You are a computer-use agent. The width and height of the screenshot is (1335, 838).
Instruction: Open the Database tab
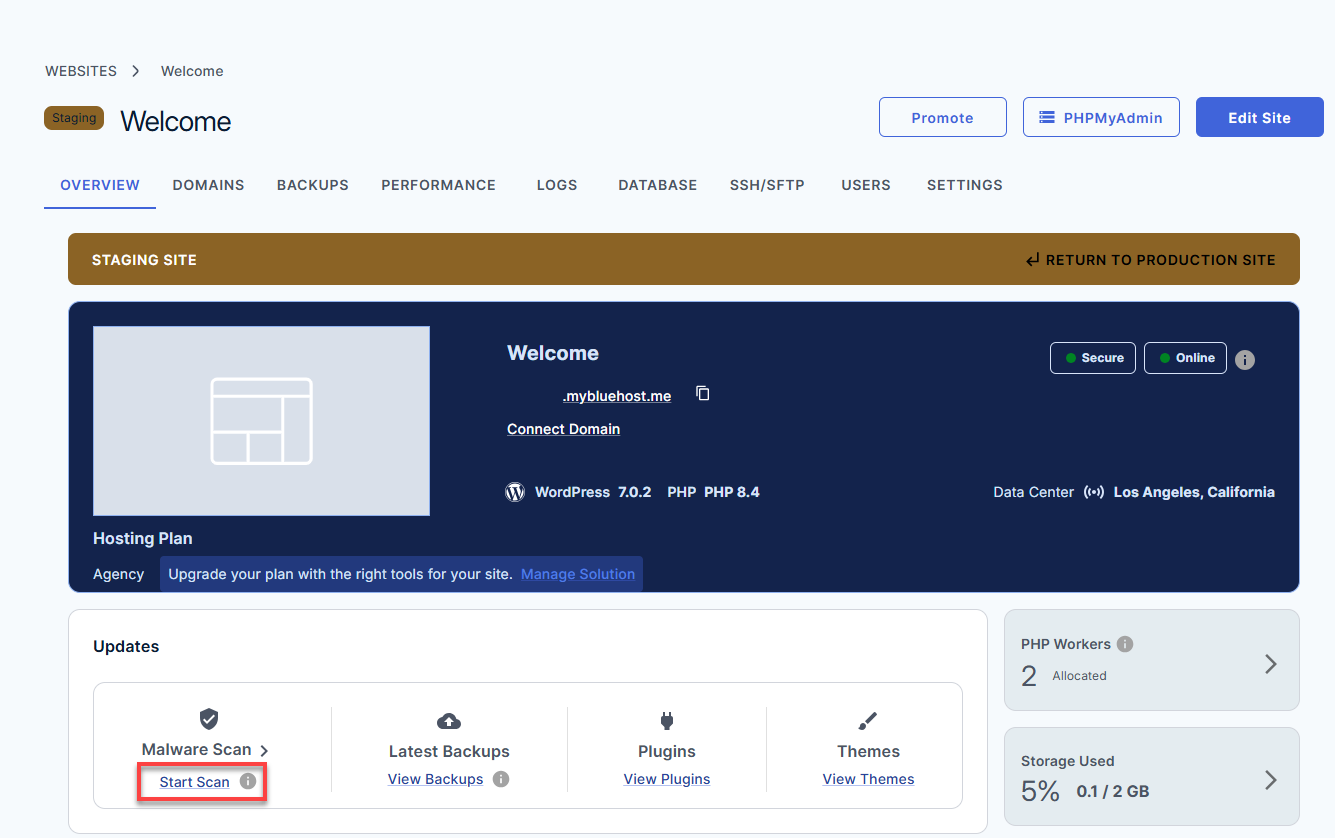pos(658,185)
